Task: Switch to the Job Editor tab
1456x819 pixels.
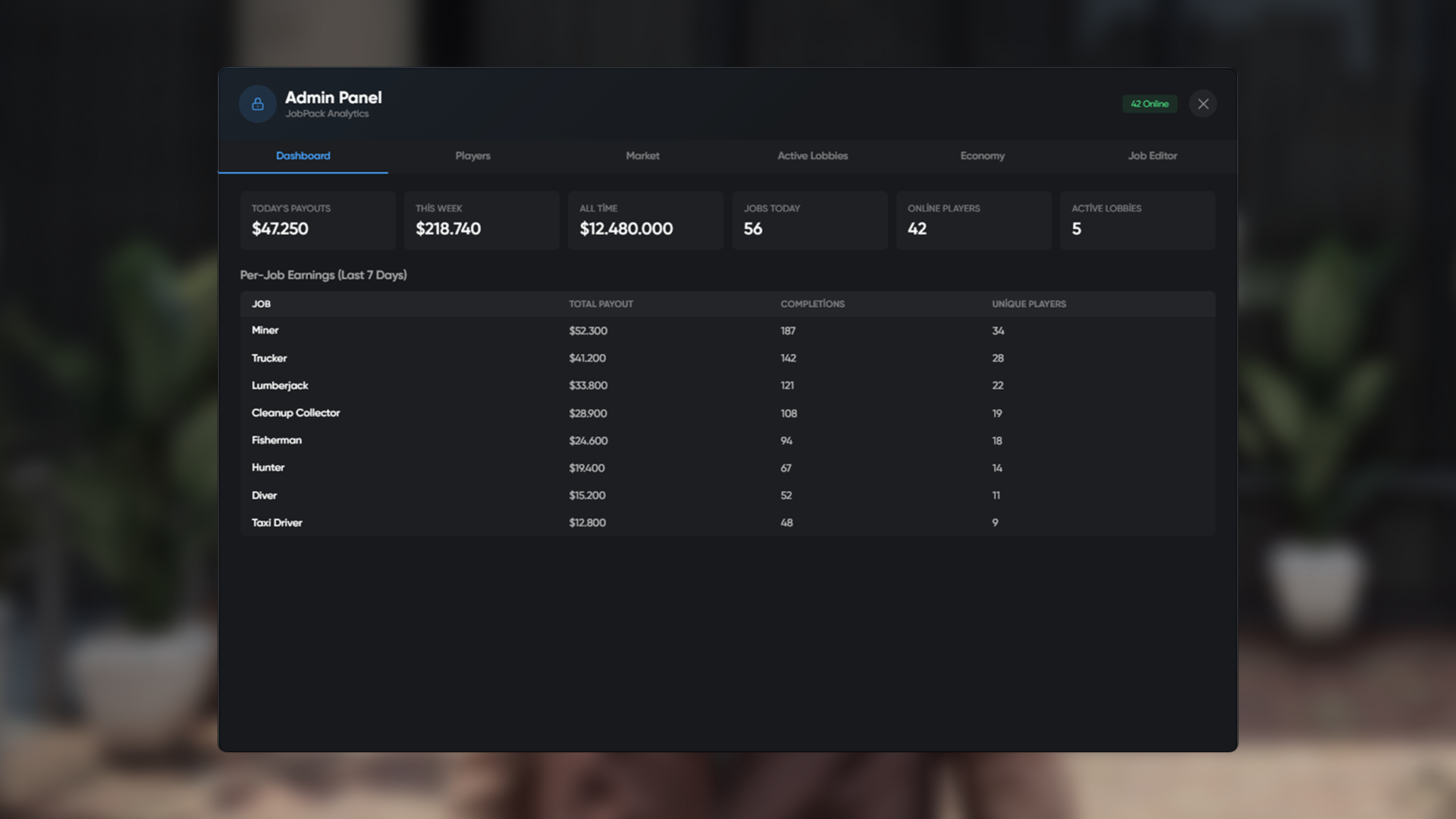Action: tap(1152, 155)
